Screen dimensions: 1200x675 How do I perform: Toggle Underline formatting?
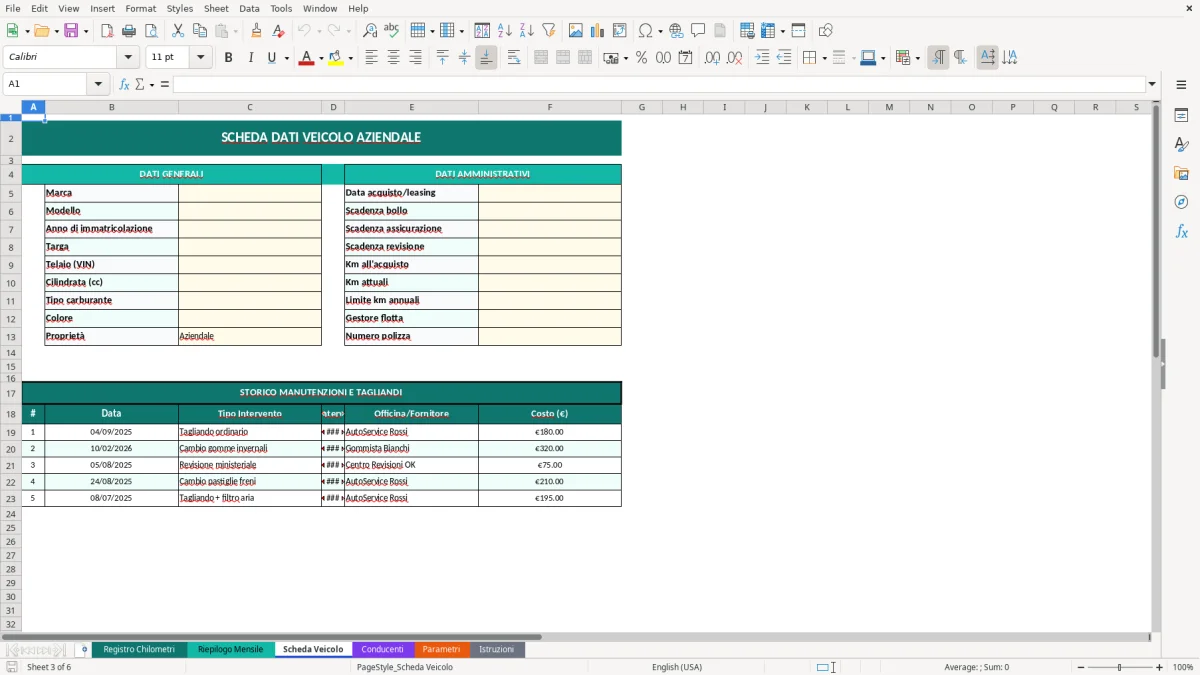(x=271, y=58)
